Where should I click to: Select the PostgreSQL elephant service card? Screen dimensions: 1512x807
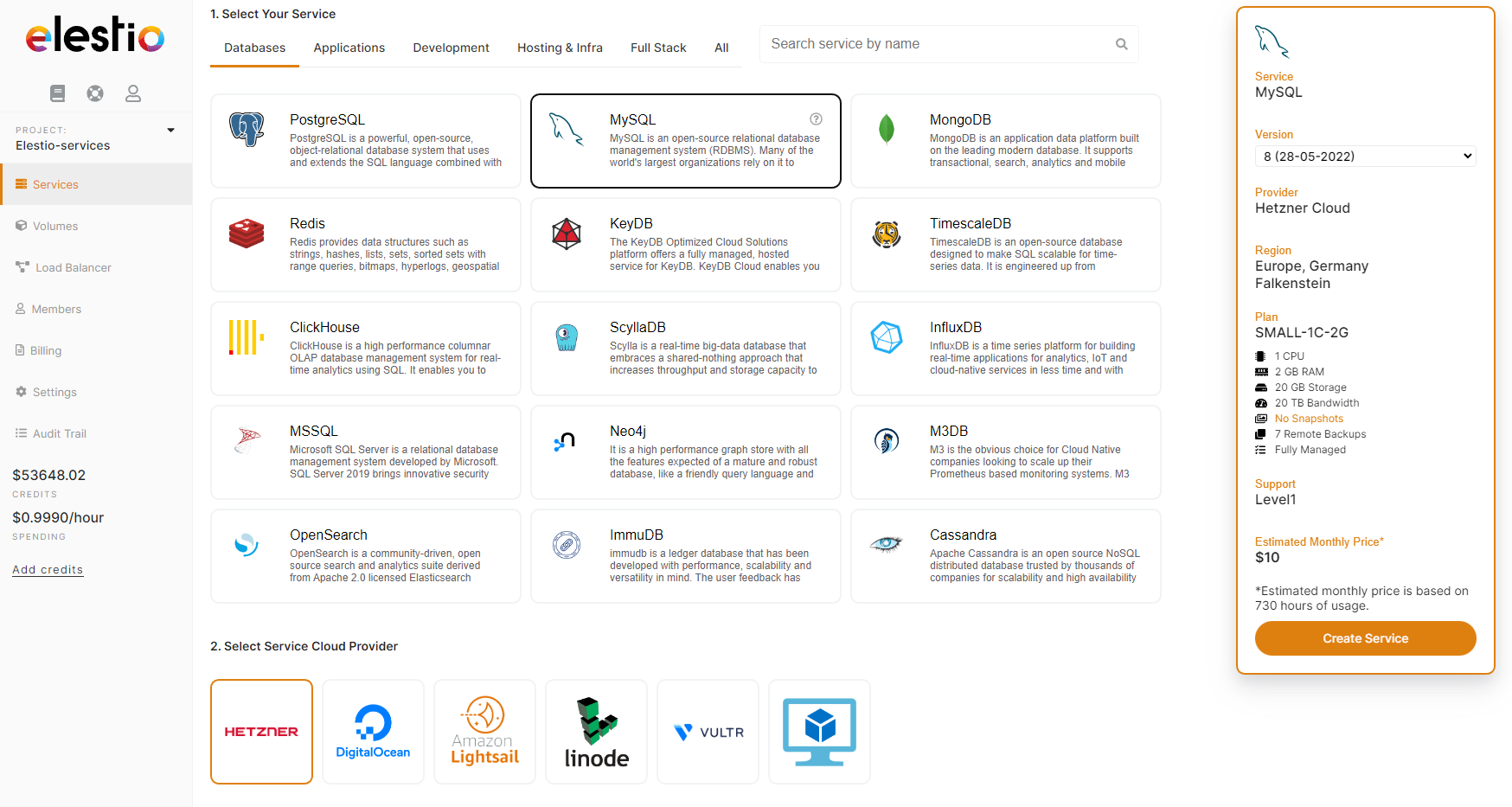coord(365,141)
